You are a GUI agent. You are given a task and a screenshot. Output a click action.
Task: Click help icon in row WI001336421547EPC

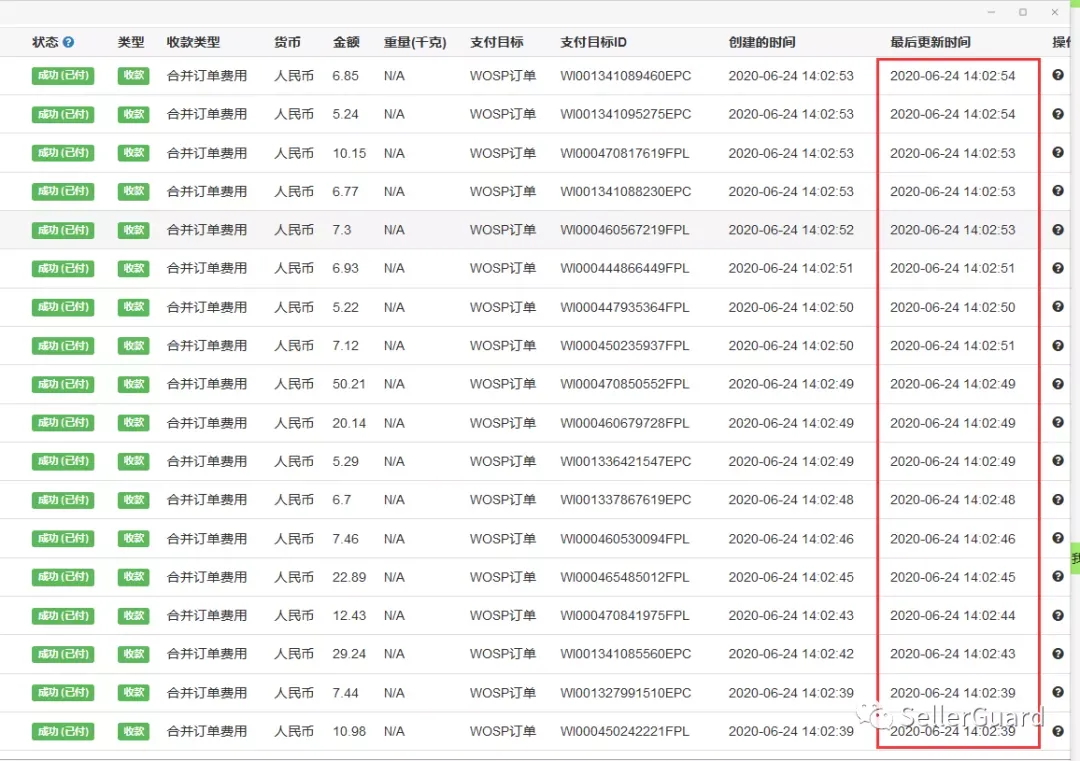tap(1058, 461)
